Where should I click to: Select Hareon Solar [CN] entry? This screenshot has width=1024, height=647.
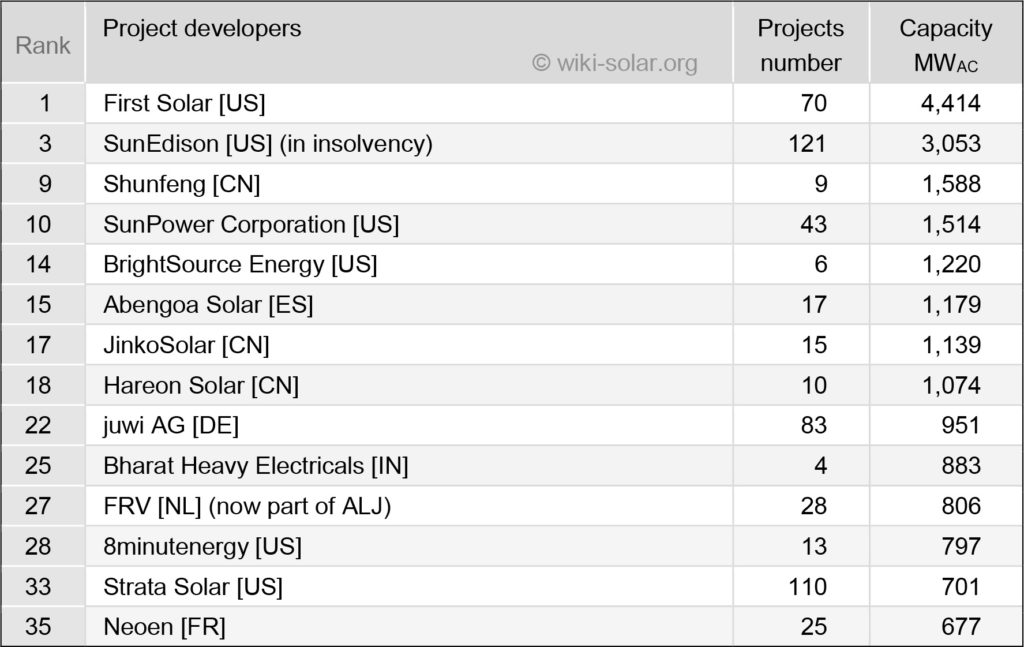click(x=201, y=385)
